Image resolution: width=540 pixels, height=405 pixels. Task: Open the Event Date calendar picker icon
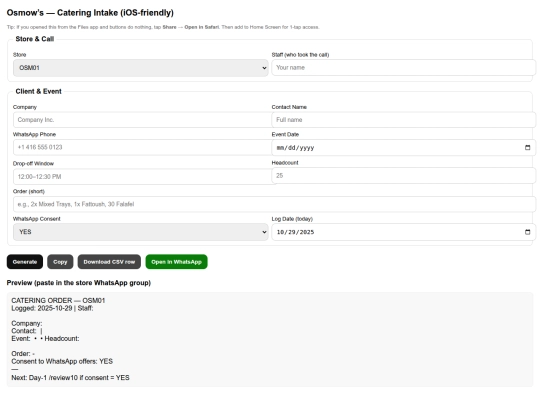[527, 148]
